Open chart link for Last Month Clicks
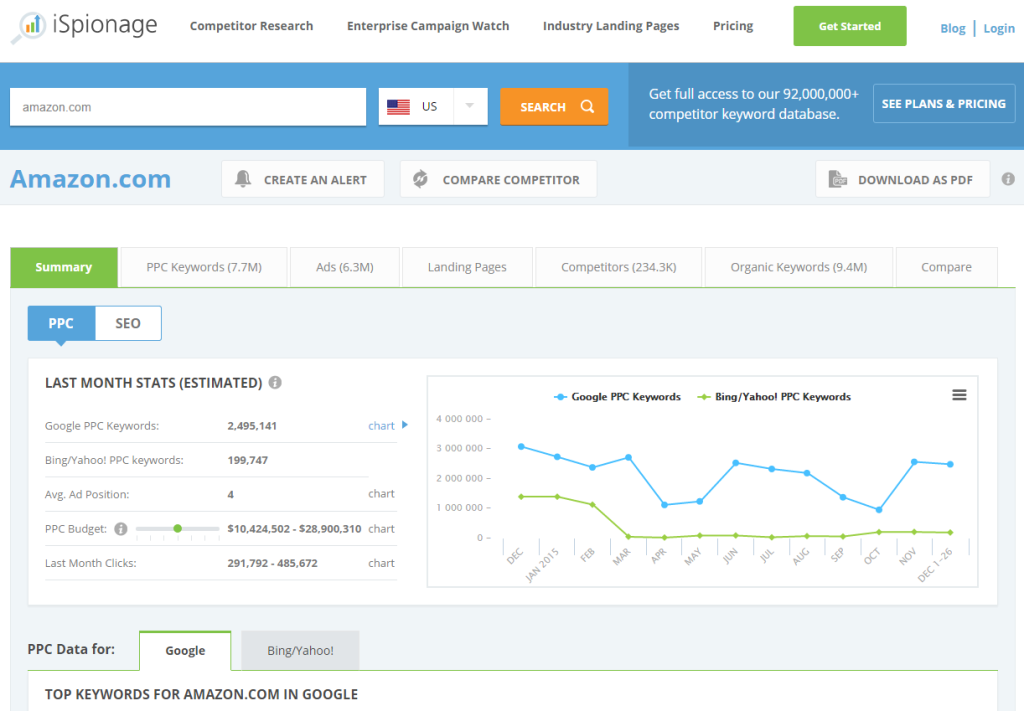Viewport: 1024px width, 711px height. coord(381,563)
